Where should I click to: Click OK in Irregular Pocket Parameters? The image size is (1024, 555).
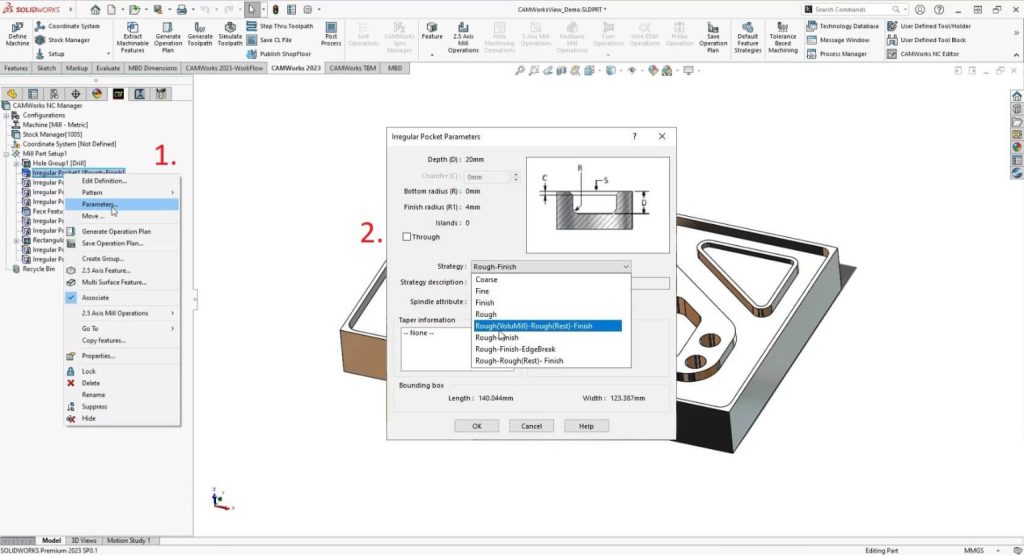[477, 426]
